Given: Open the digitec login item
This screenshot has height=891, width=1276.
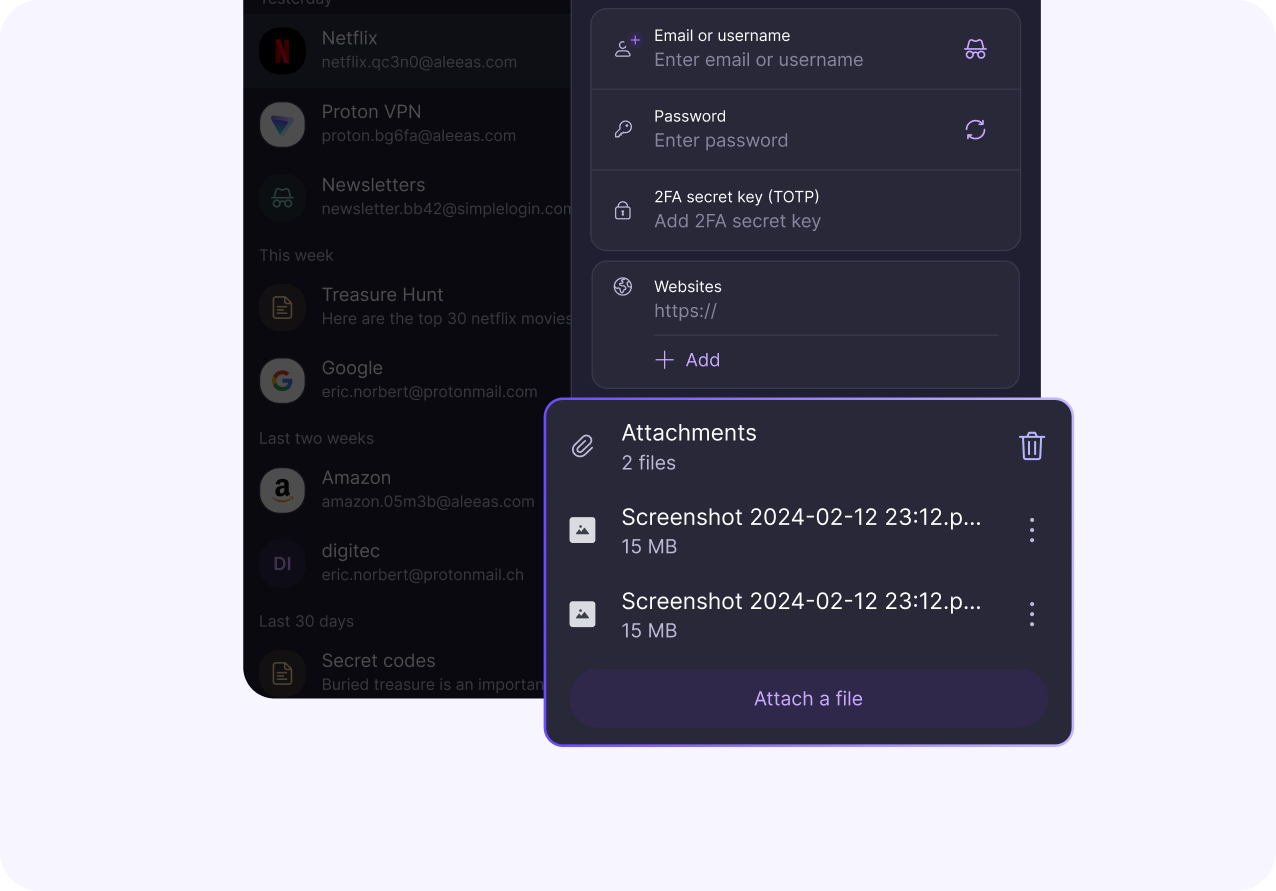Looking at the screenshot, I should pyautogui.click(x=408, y=563).
